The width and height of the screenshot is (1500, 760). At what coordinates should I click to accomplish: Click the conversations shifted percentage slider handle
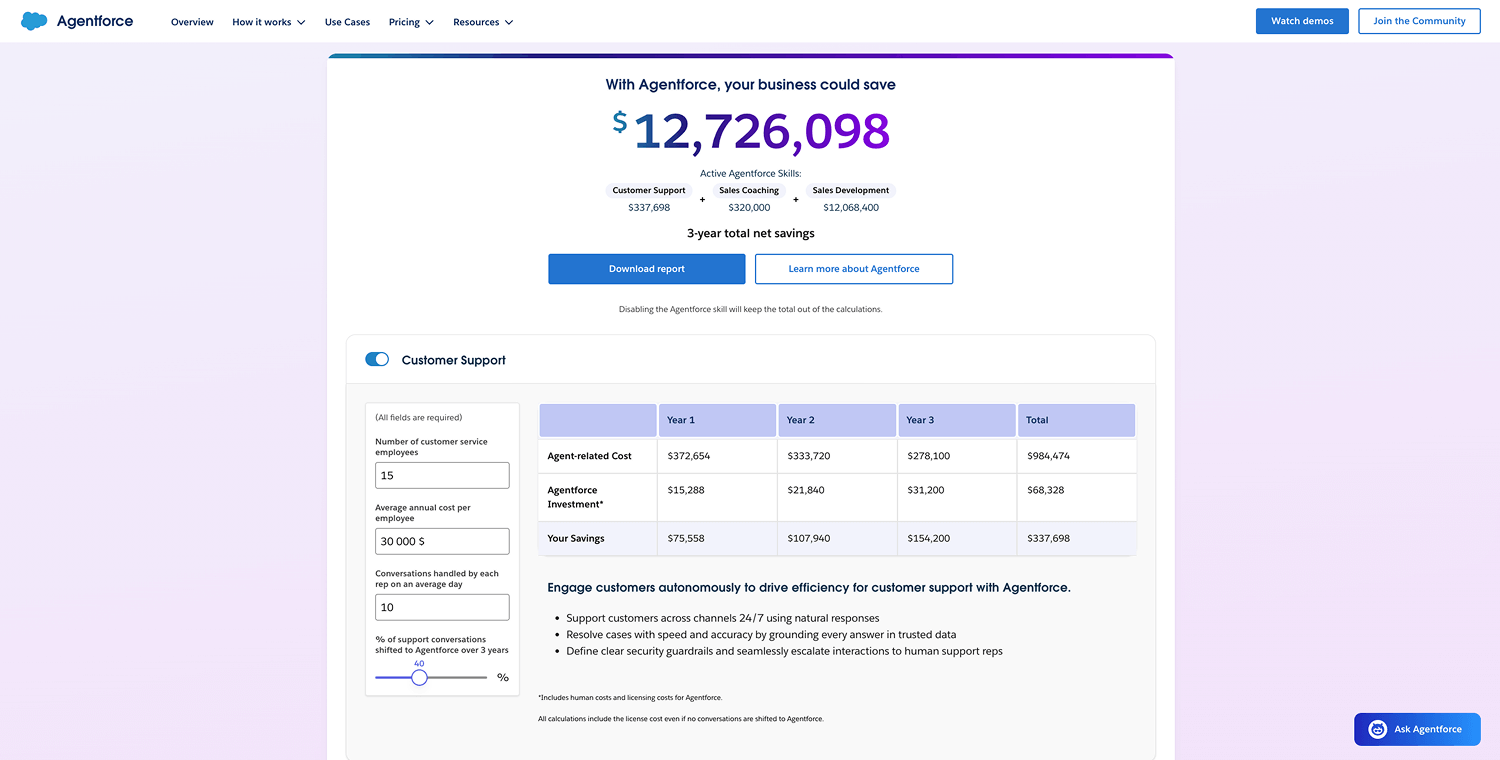coord(419,677)
